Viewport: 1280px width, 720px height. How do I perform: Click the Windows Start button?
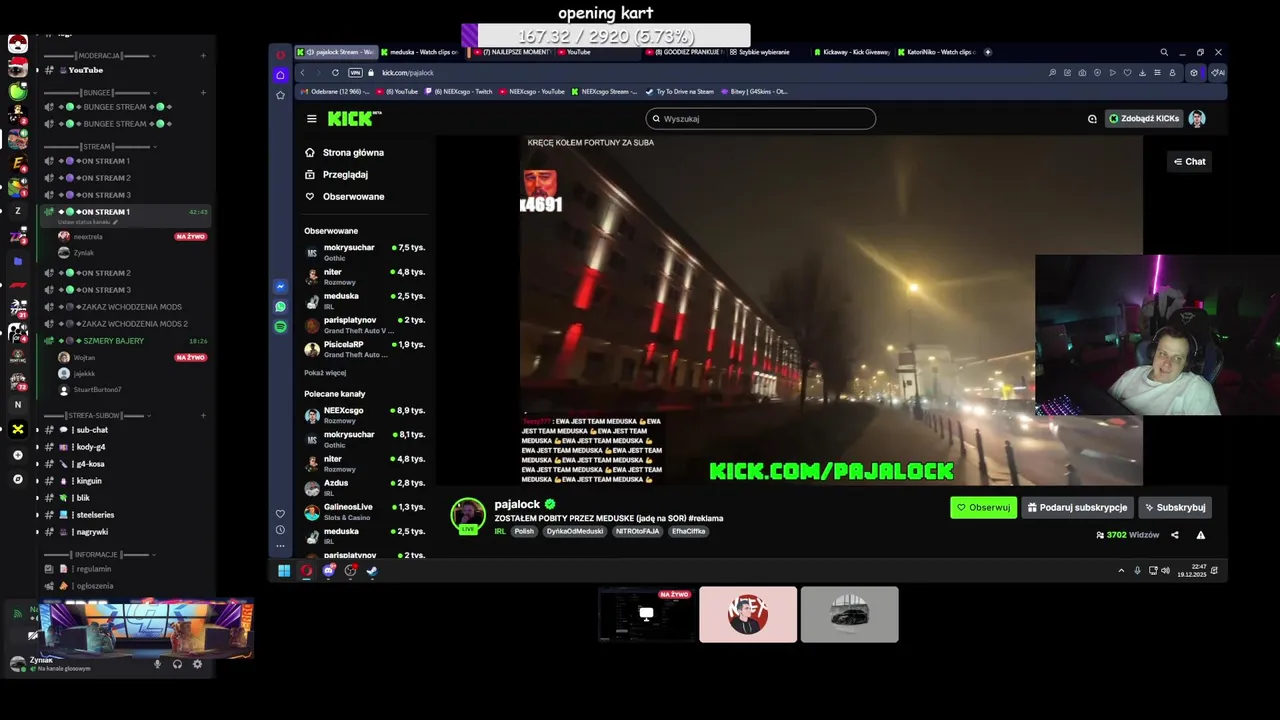tap(284, 571)
